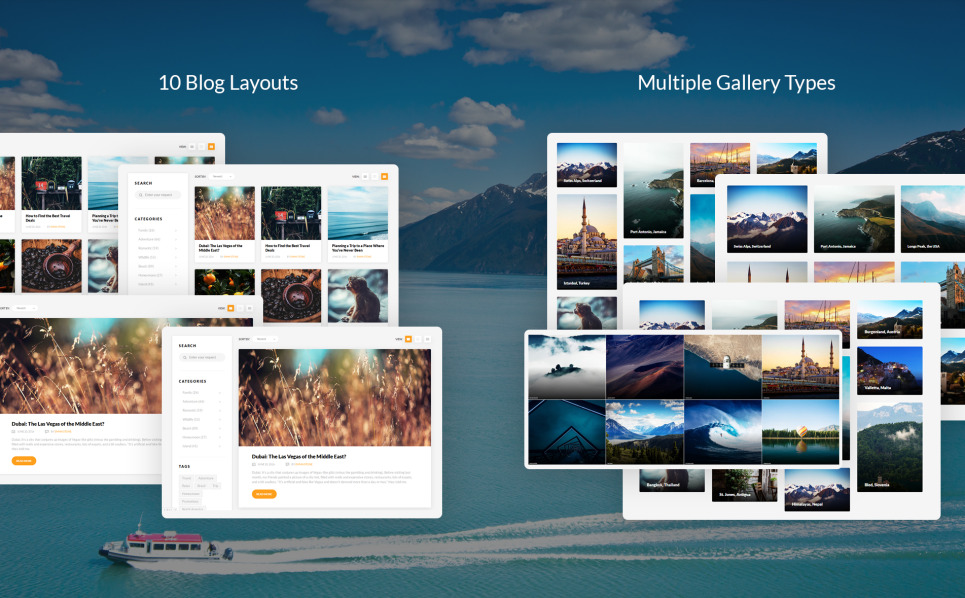Select first view icon in three-column sidebar layout
965x598 pixels.
365,176
